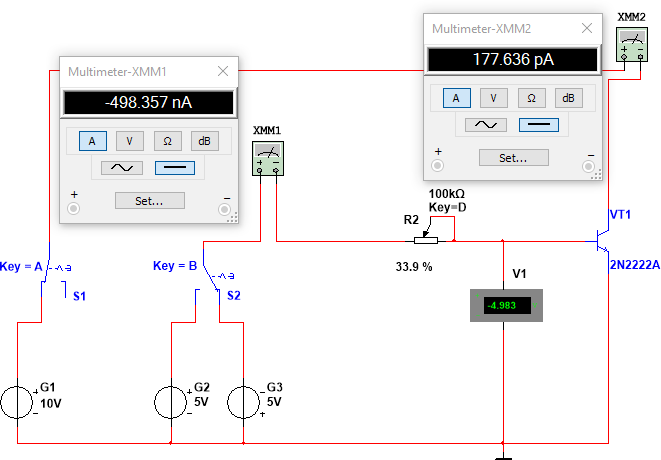Click the VT1 reference label
661x460 pixels.
pyautogui.click(x=620, y=215)
